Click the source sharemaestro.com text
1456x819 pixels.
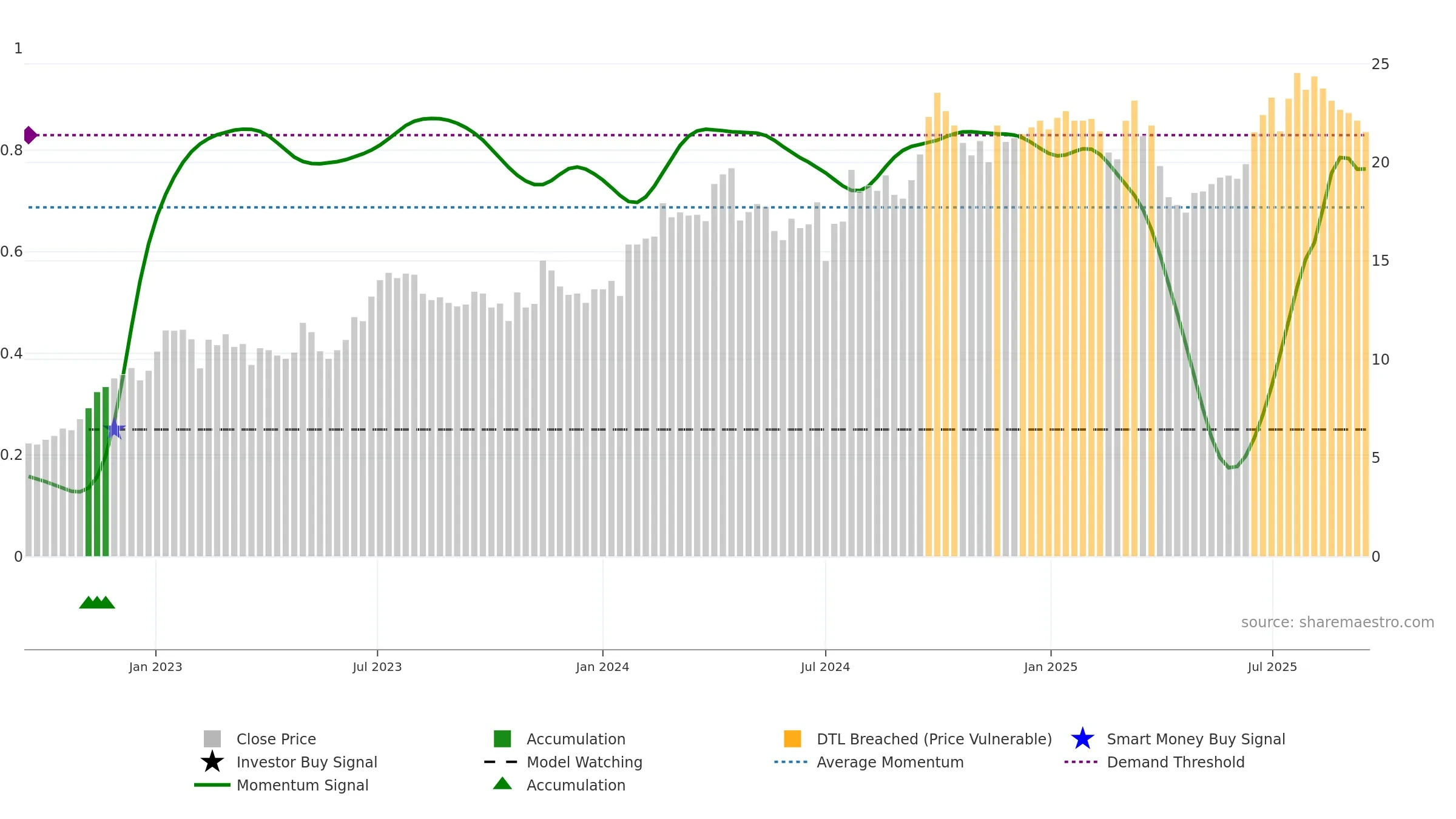click(1338, 622)
